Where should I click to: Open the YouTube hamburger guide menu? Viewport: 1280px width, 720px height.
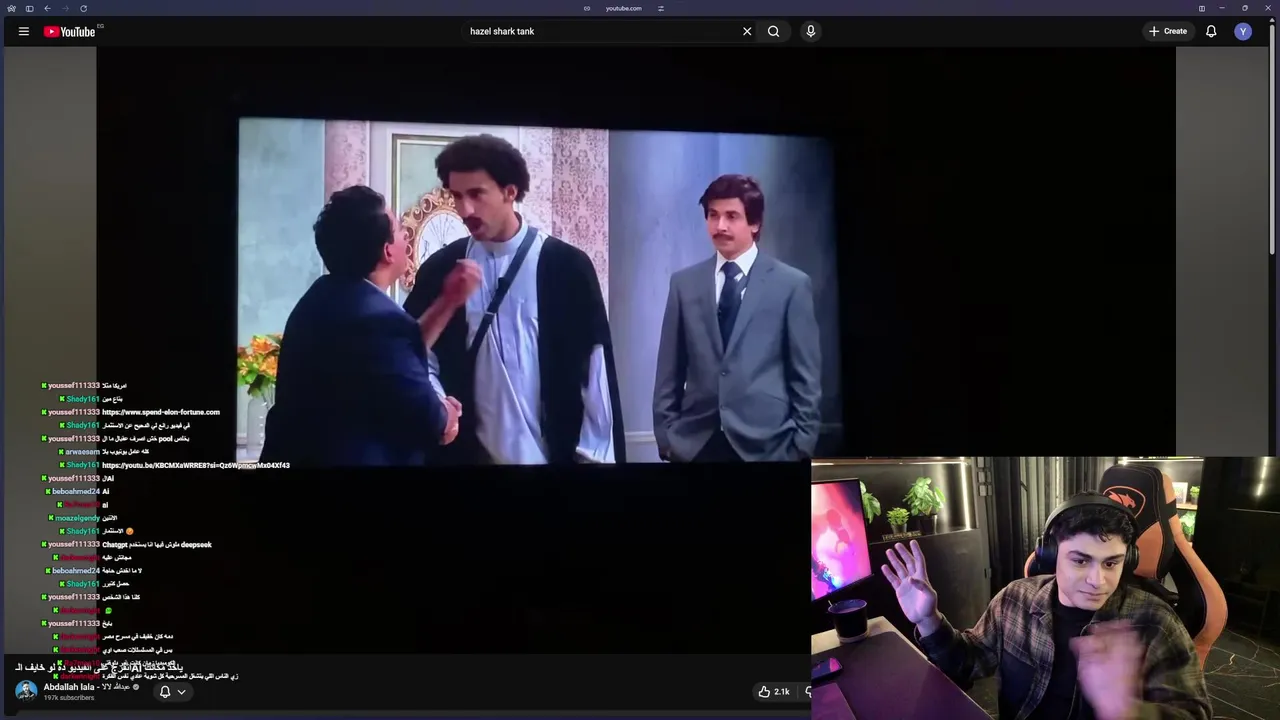(23, 31)
